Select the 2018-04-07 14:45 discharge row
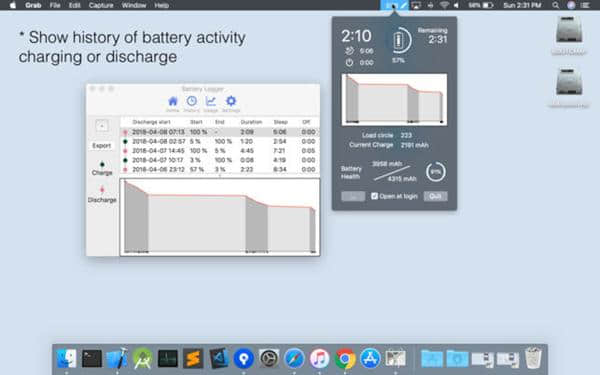The width and height of the screenshot is (600, 375). (x=220, y=151)
